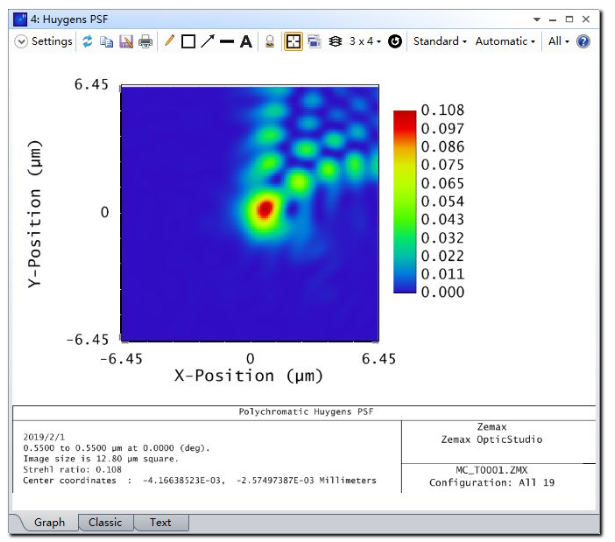Screen dimensions: 615x542
Task: Switch to the Text tab
Action: pos(160,522)
